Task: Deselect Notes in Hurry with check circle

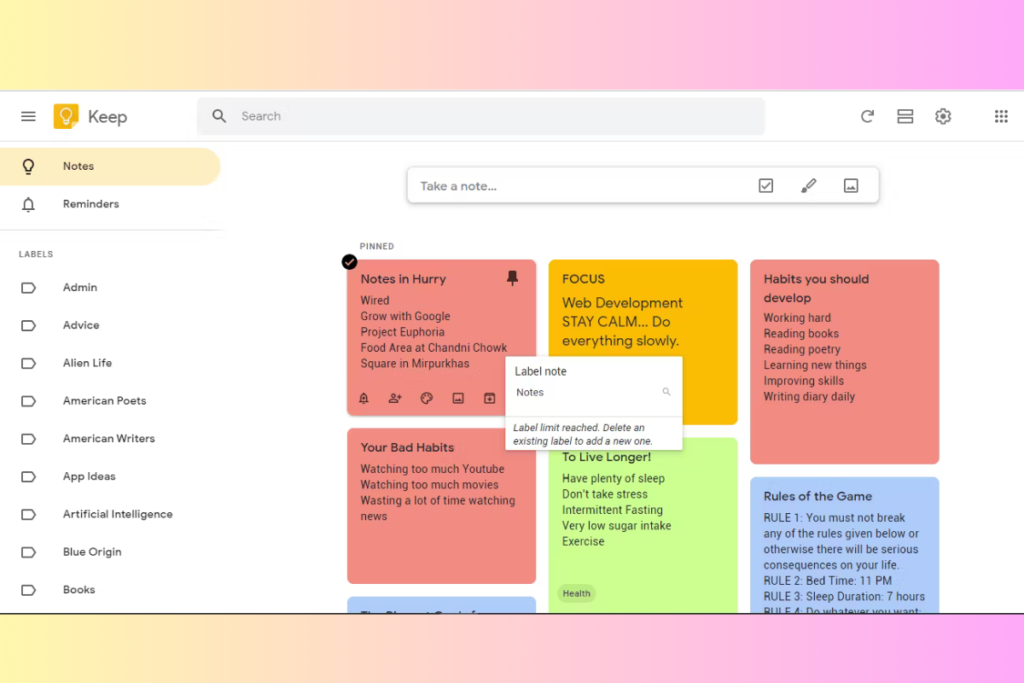Action: pos(349,262)
